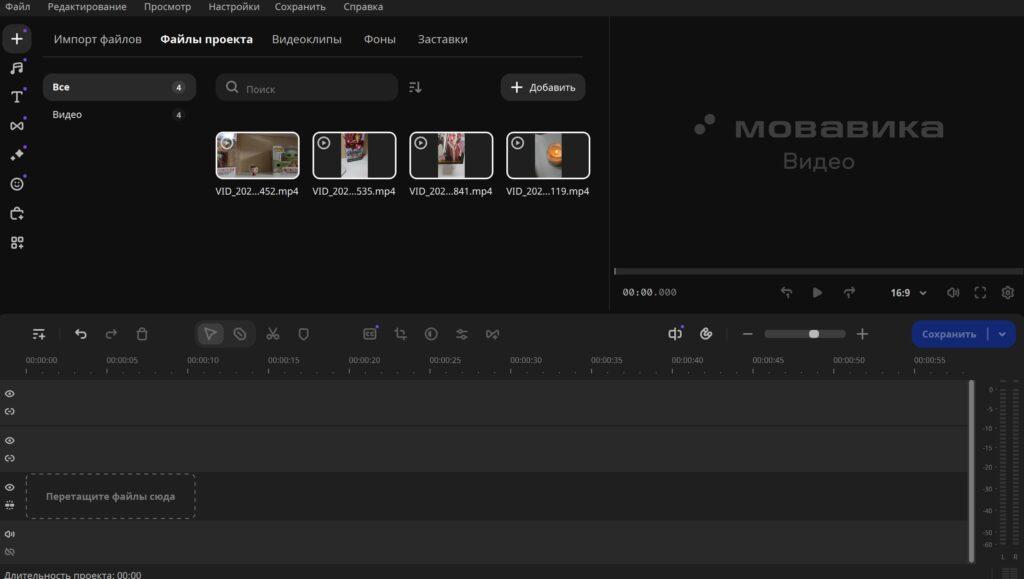Switch to Фоны tab
The height and width of the screenshot is (579, 1024).
379,39
